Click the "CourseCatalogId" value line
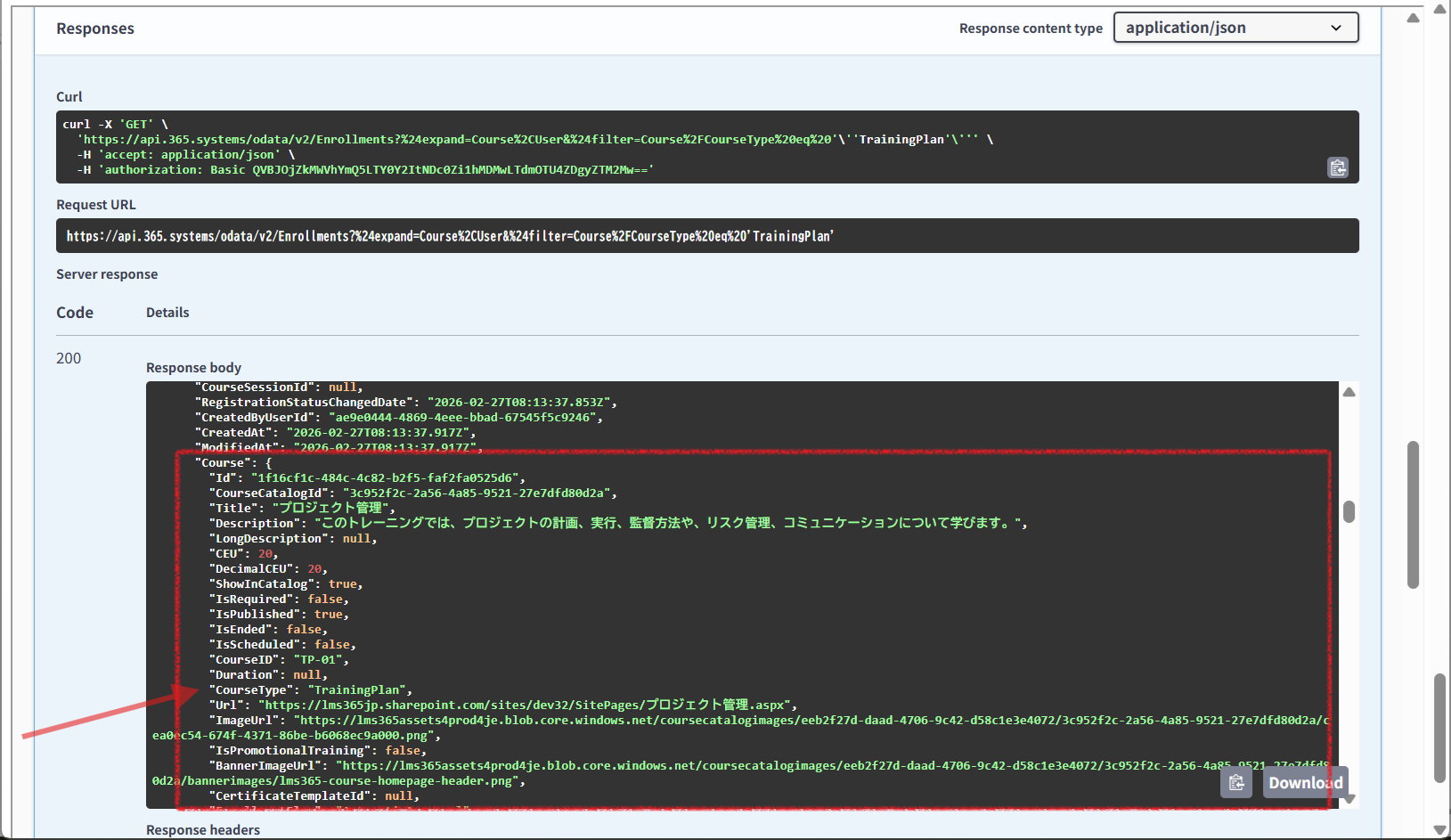The width and height of the screenshot is (1451, 840). point(412,493)
